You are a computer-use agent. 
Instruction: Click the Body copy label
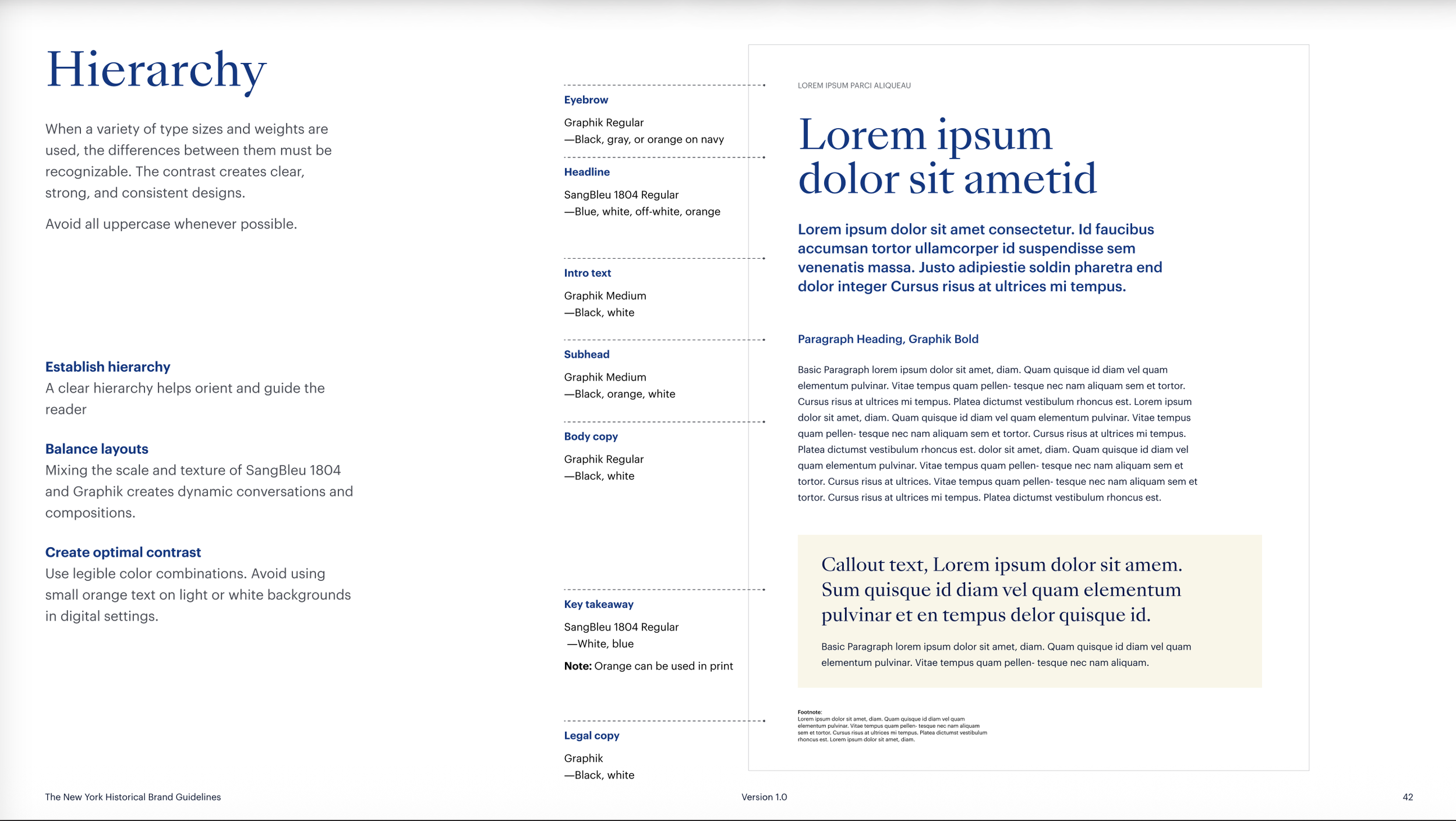(591, 436)
